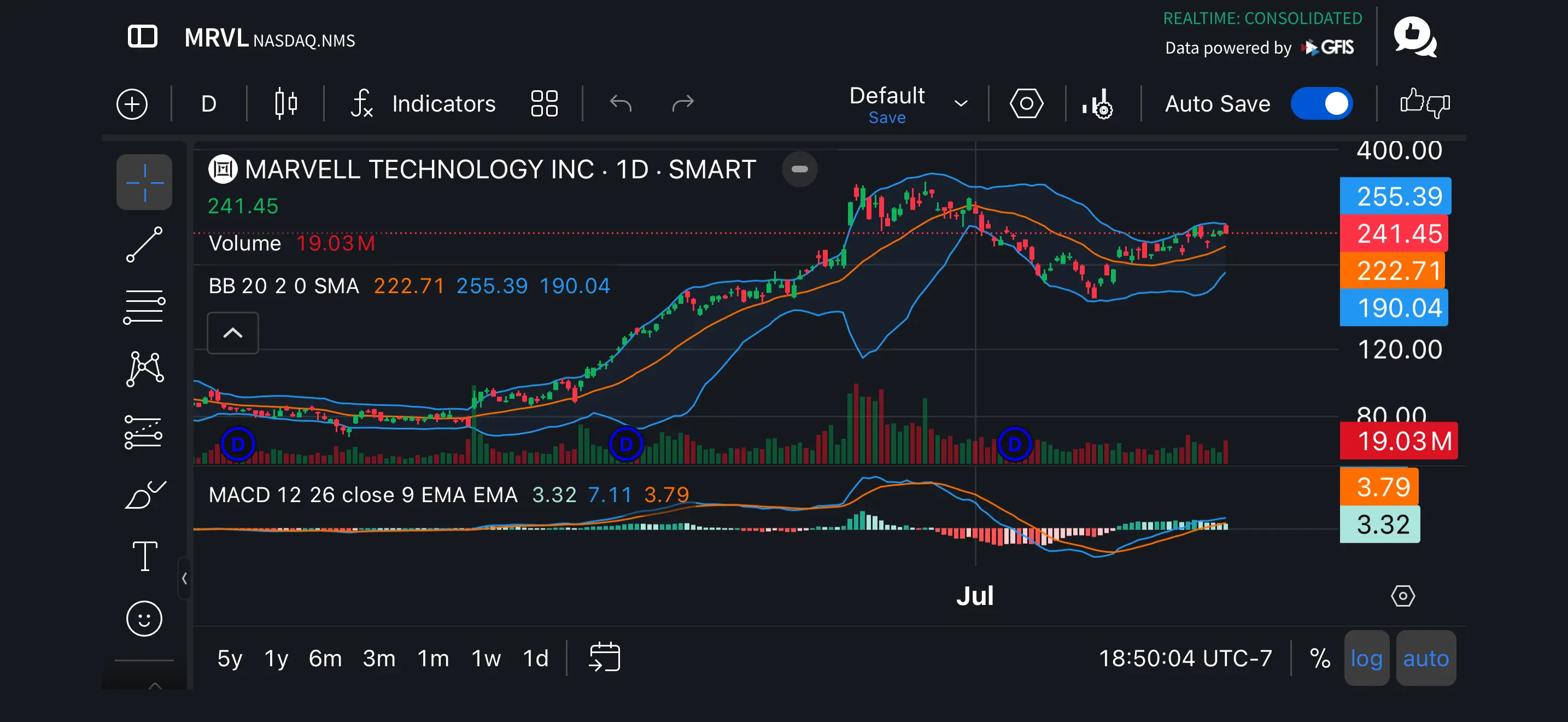The width and height of the screenshot is (1568, 722).
Task: Select the text annotation tool
Action: tap(144, 556)
